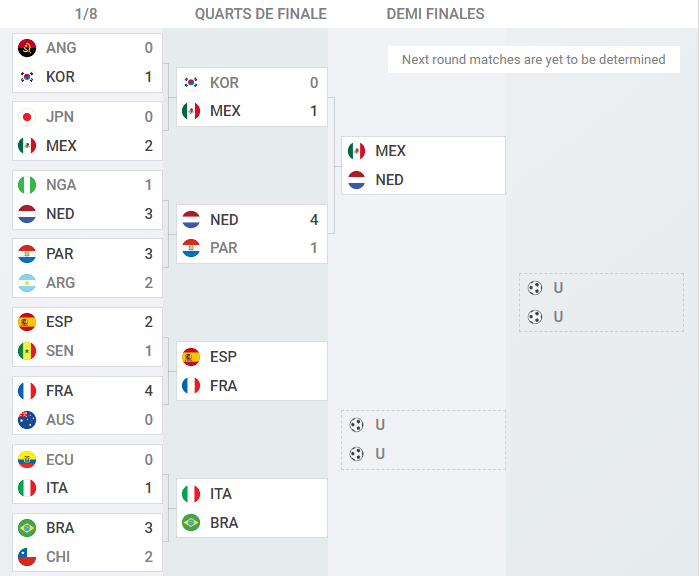The height and width of the screenshot is (576, 700).
Task: Click the Australia flag icon
Action: point(27,420)
